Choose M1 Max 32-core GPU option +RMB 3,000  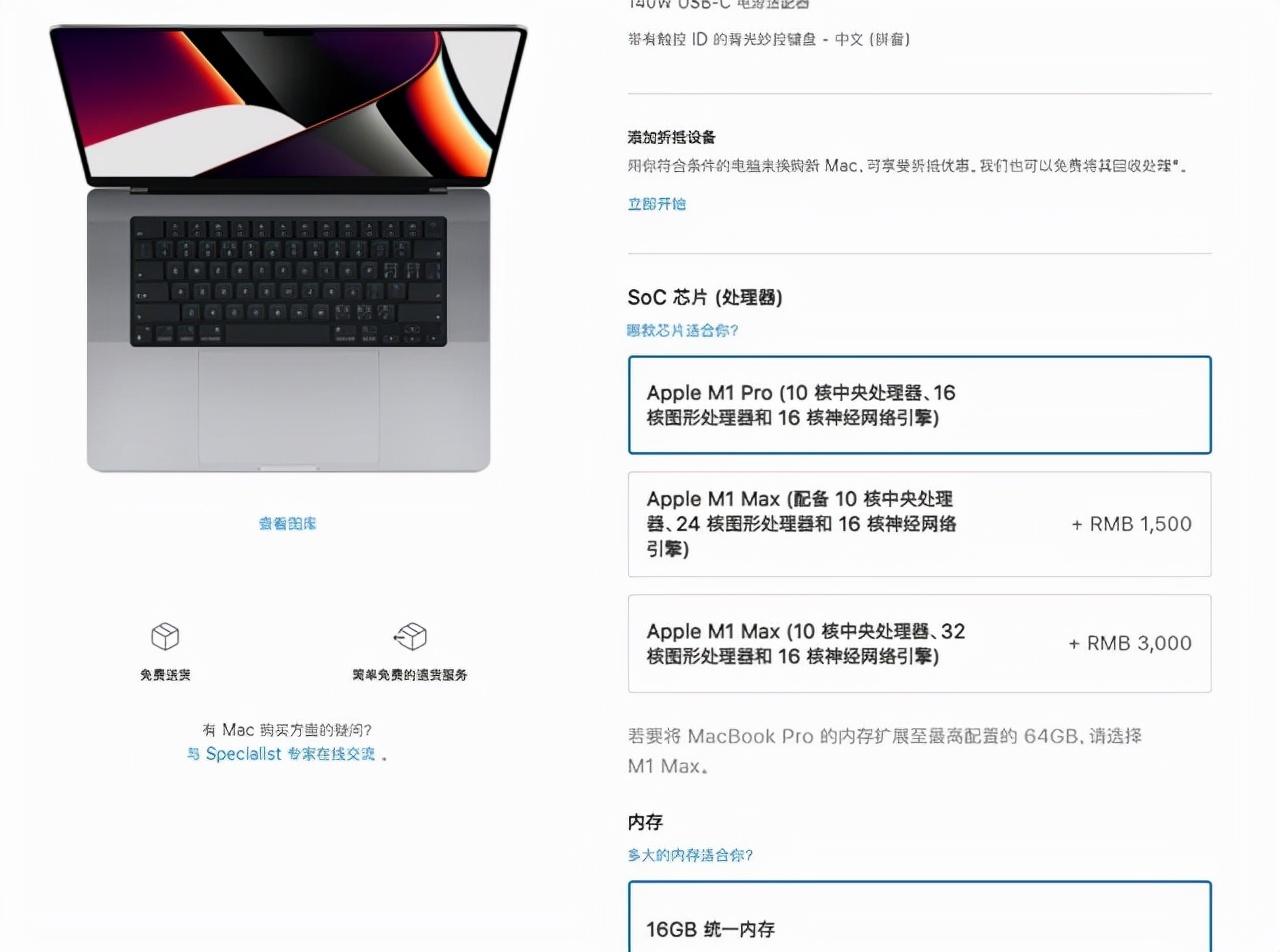920,644
